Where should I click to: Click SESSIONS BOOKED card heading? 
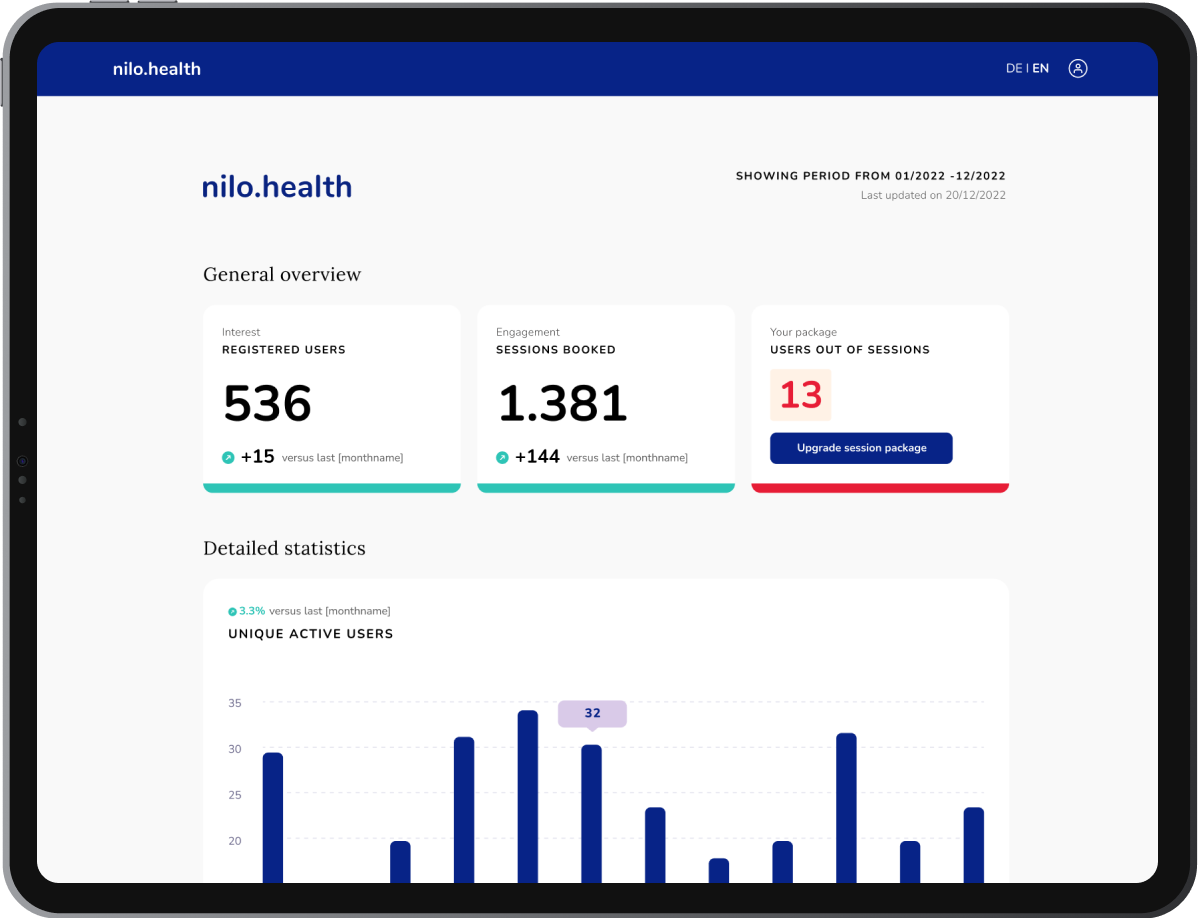[x=556, y=350]
